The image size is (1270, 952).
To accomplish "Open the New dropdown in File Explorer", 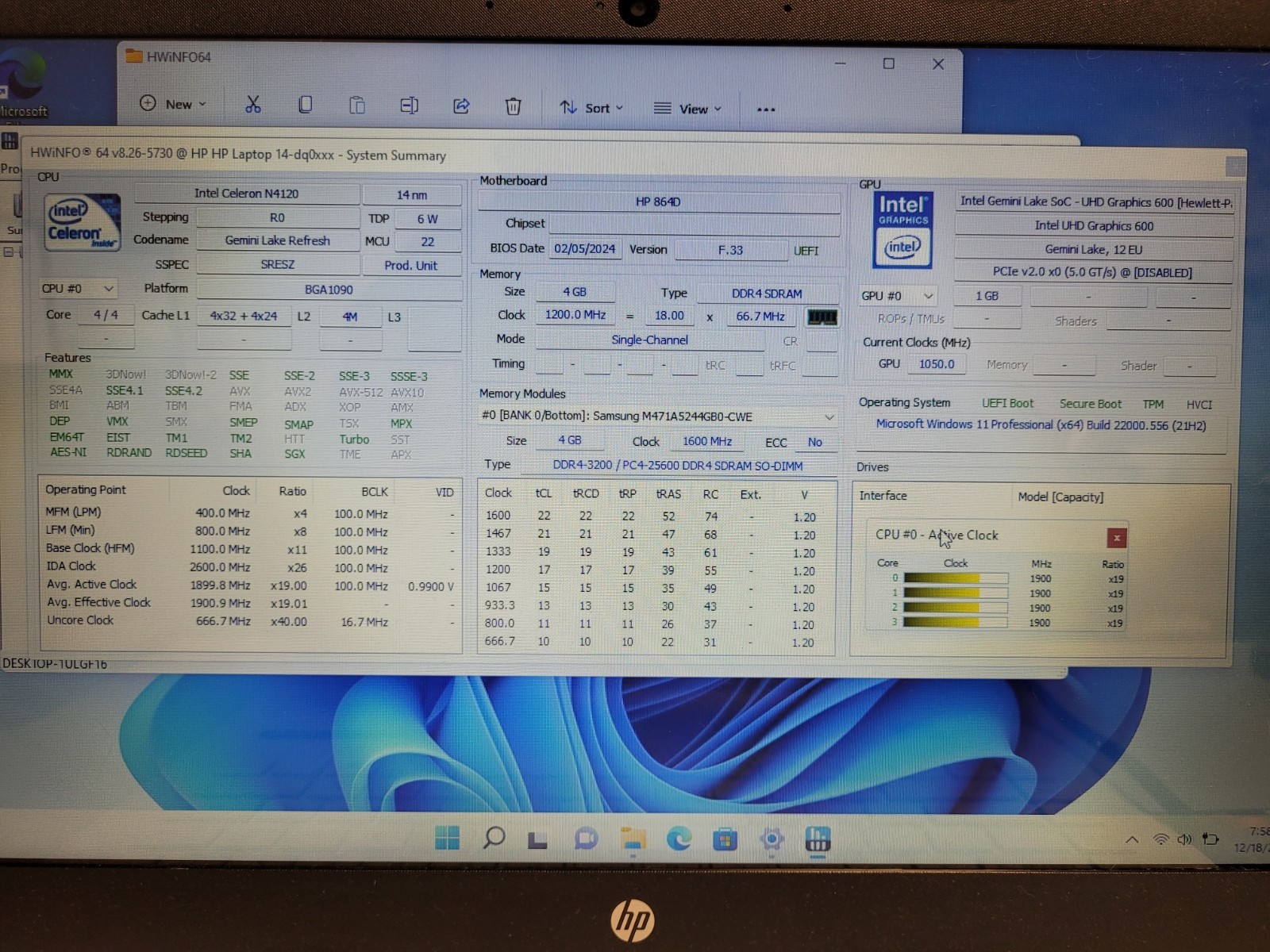I will 173,104.
